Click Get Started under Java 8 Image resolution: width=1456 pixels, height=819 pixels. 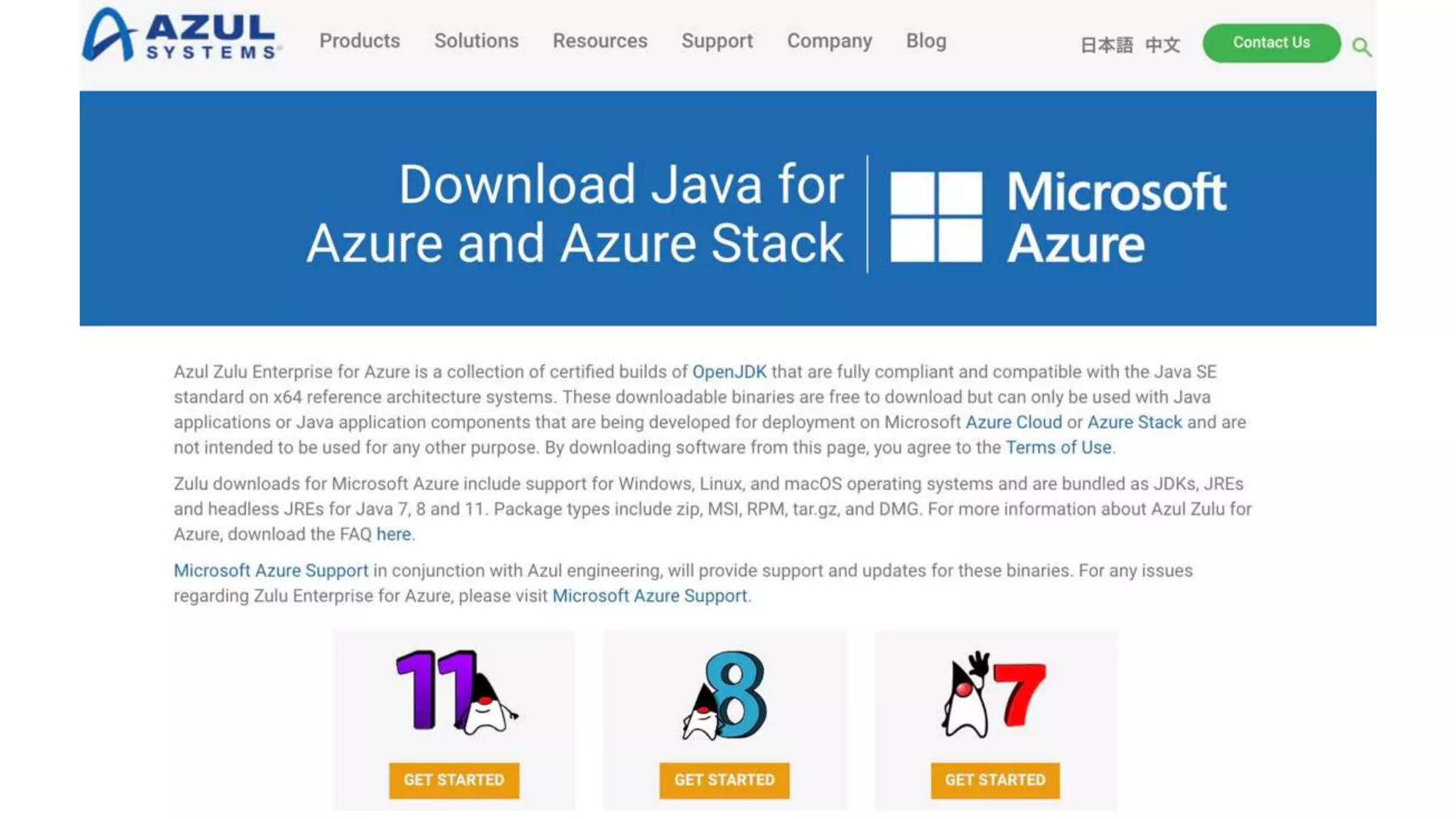(724, 780)
